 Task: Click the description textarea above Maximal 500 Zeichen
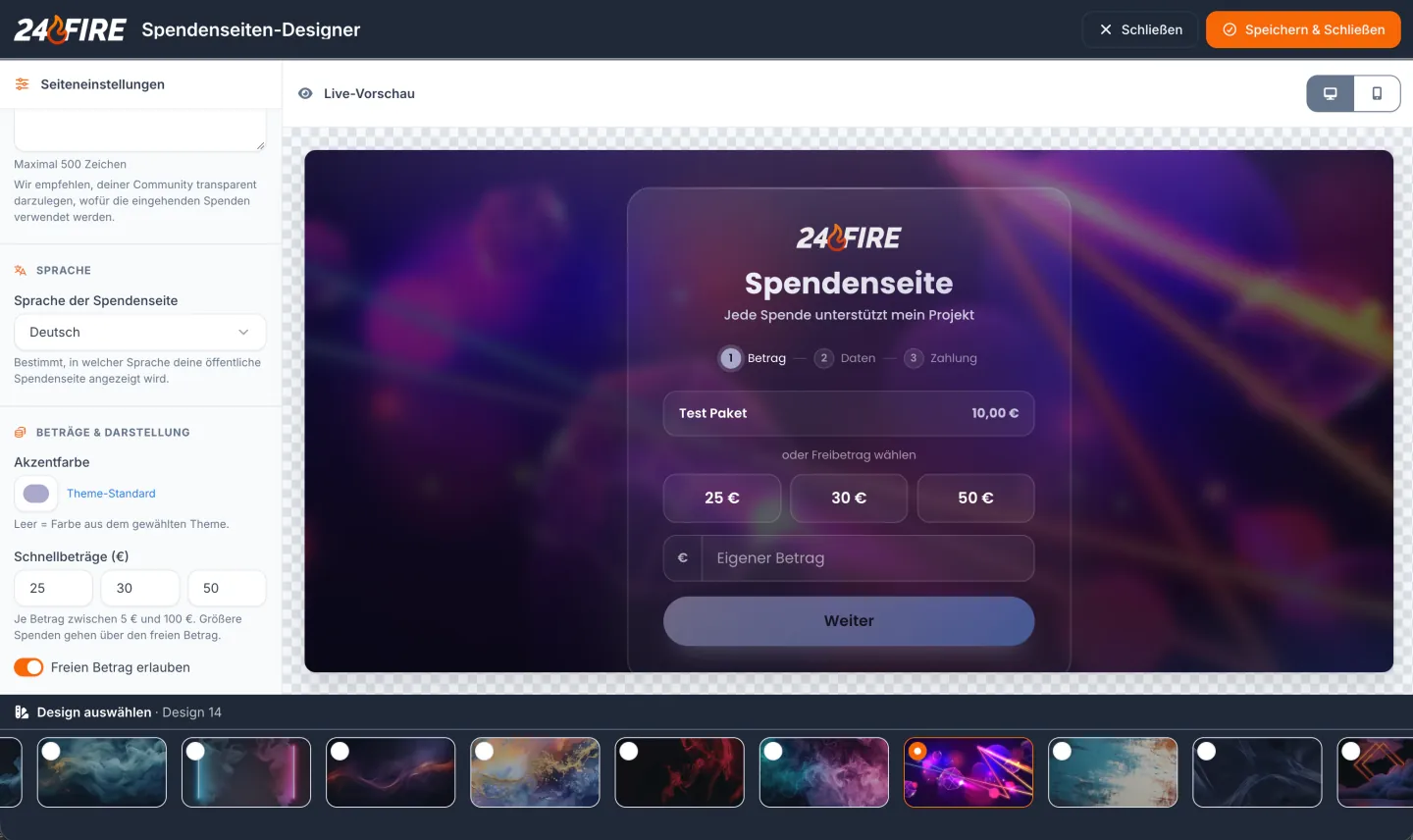pyautogui.click(x=140, y=131)
